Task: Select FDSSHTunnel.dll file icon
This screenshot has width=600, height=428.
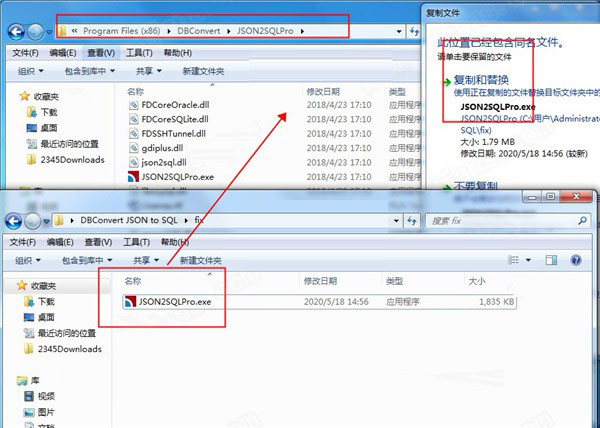Action: (134, 133)
